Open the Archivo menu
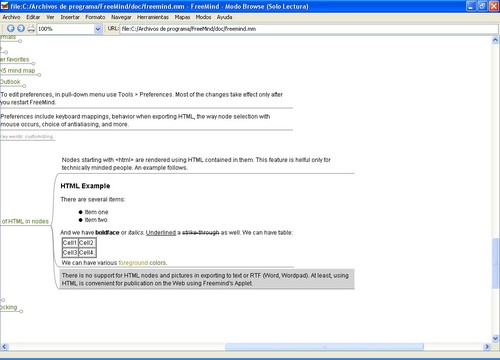 coord(11,17)
